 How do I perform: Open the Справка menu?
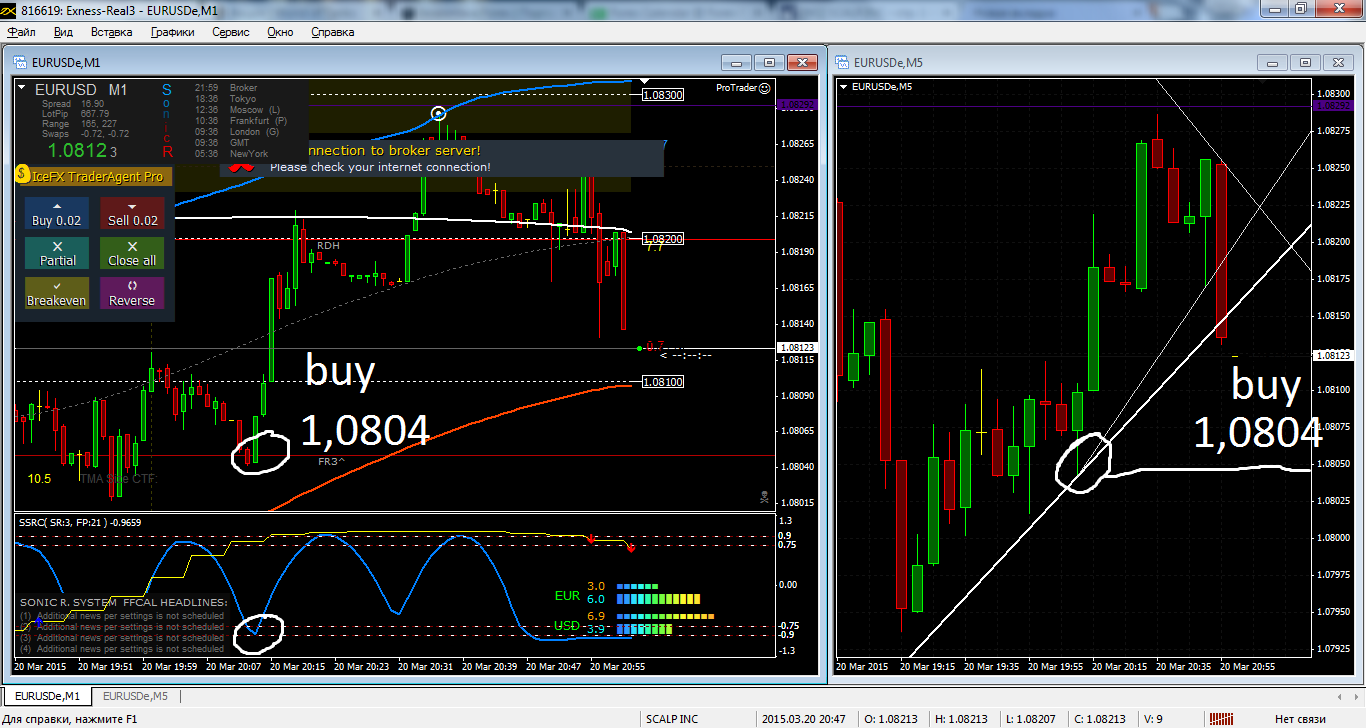[333, 32]
